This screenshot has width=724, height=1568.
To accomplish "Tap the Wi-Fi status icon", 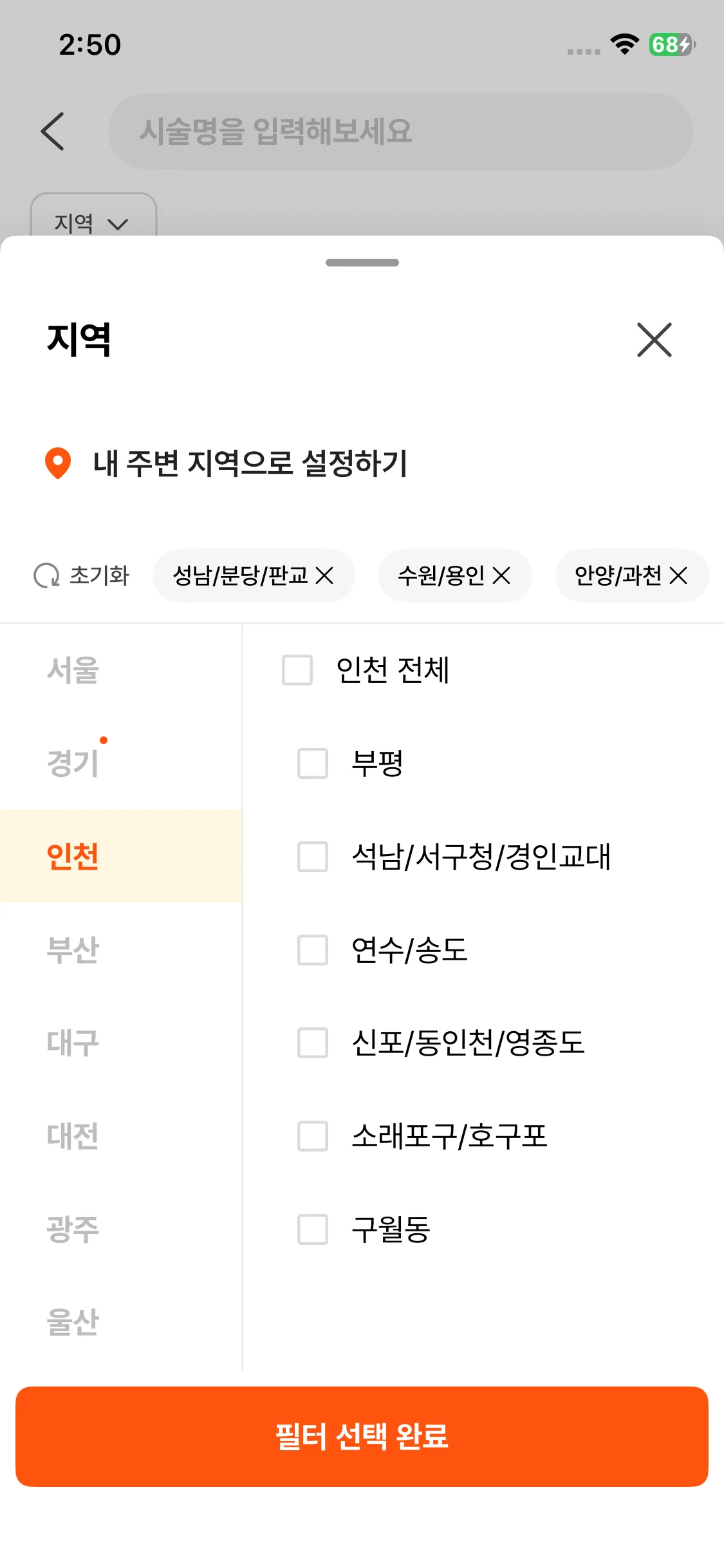I will [x=624, y=44].
